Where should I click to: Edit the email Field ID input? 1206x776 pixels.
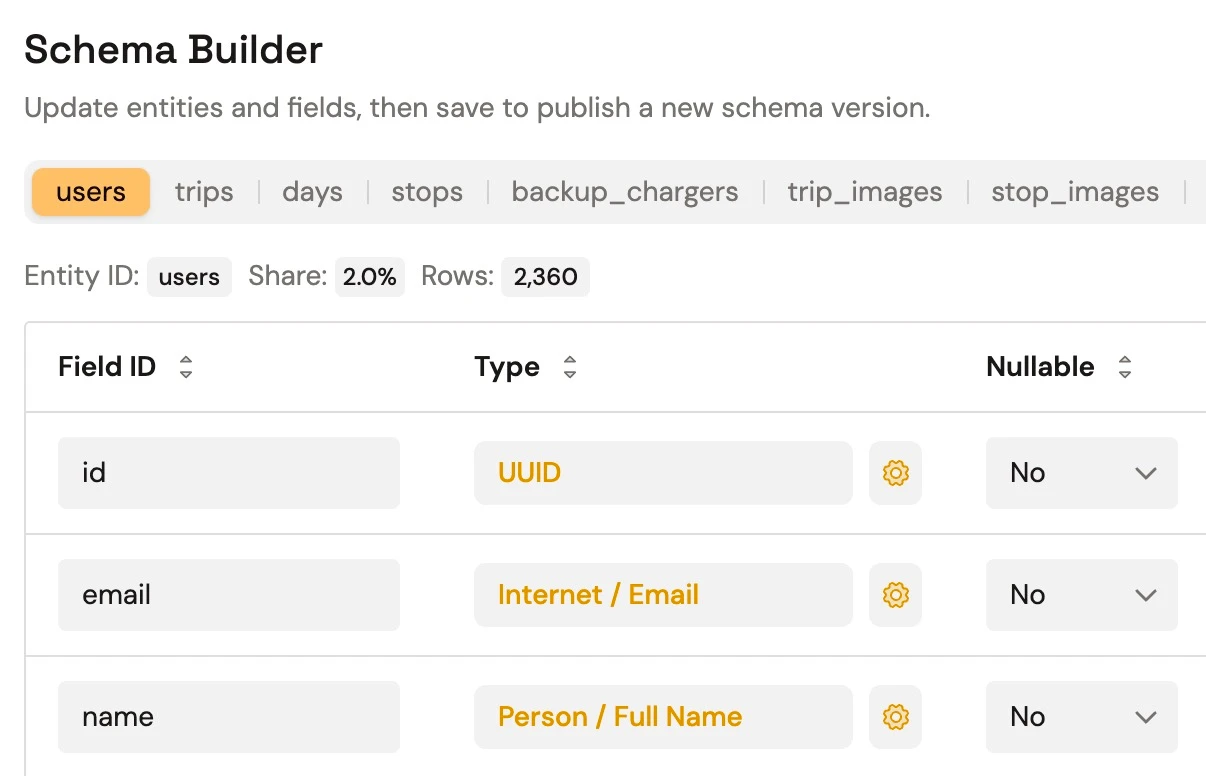click(x=229, y=595)
